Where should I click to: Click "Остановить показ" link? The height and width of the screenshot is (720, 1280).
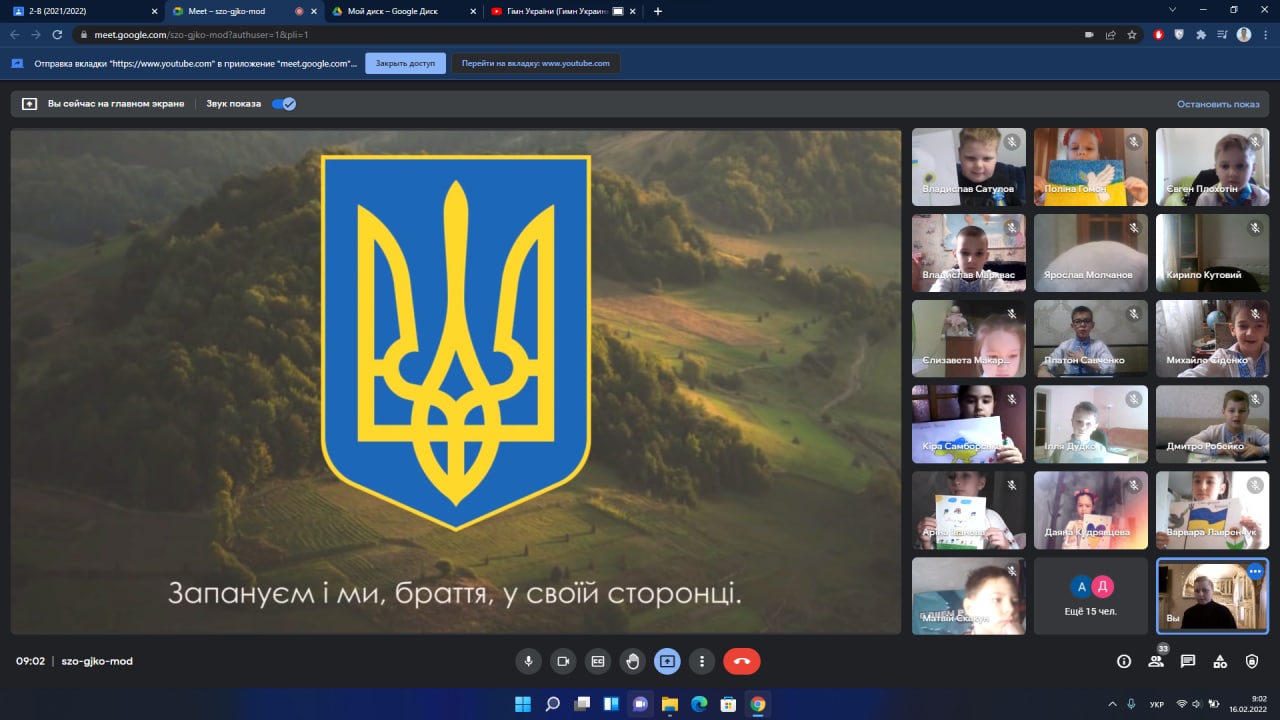tap(1218, 104)
